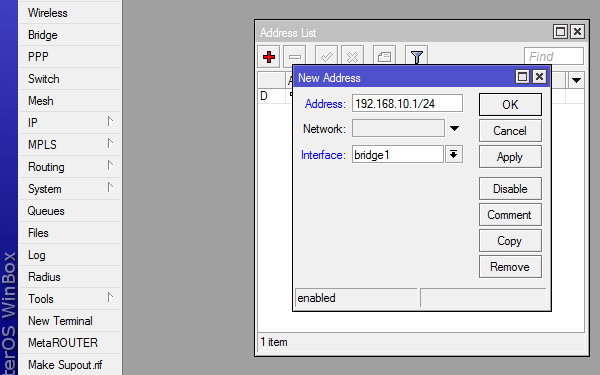Click the cross disable icon in toolbar
Image resolution: width=600 pixels, height=375 pixels.
point(352,57)
